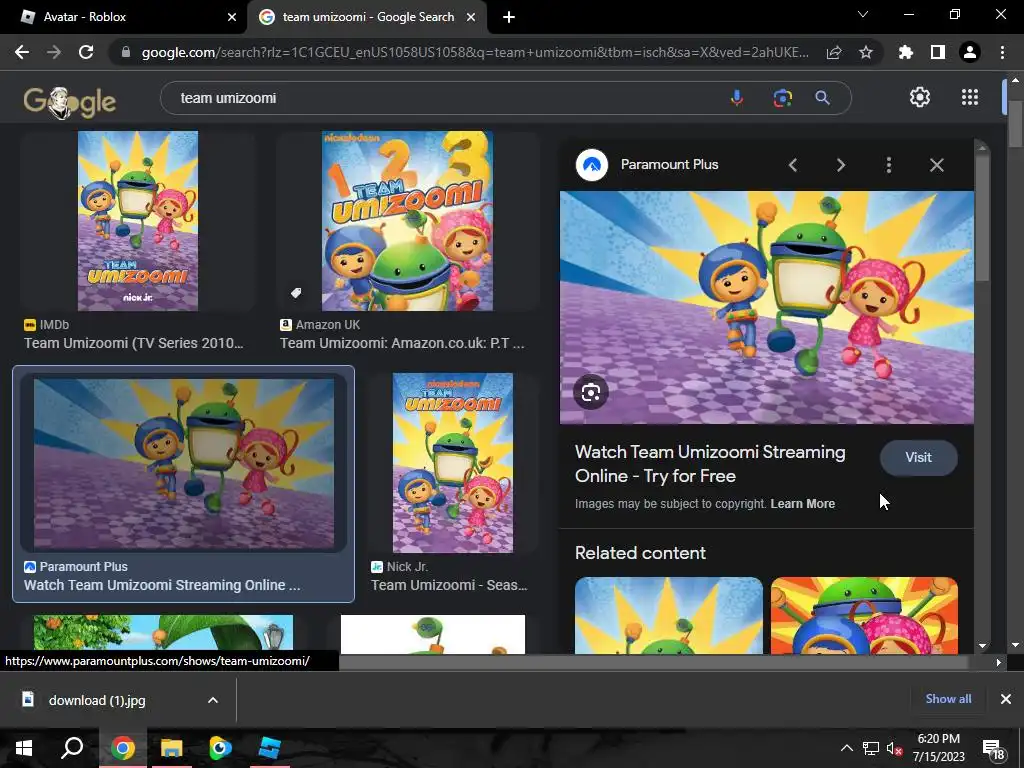Close the Avatar - Roblox tab
This screenshot has width=1024, height=768.
pyautogui.click(x=232, y=17)
